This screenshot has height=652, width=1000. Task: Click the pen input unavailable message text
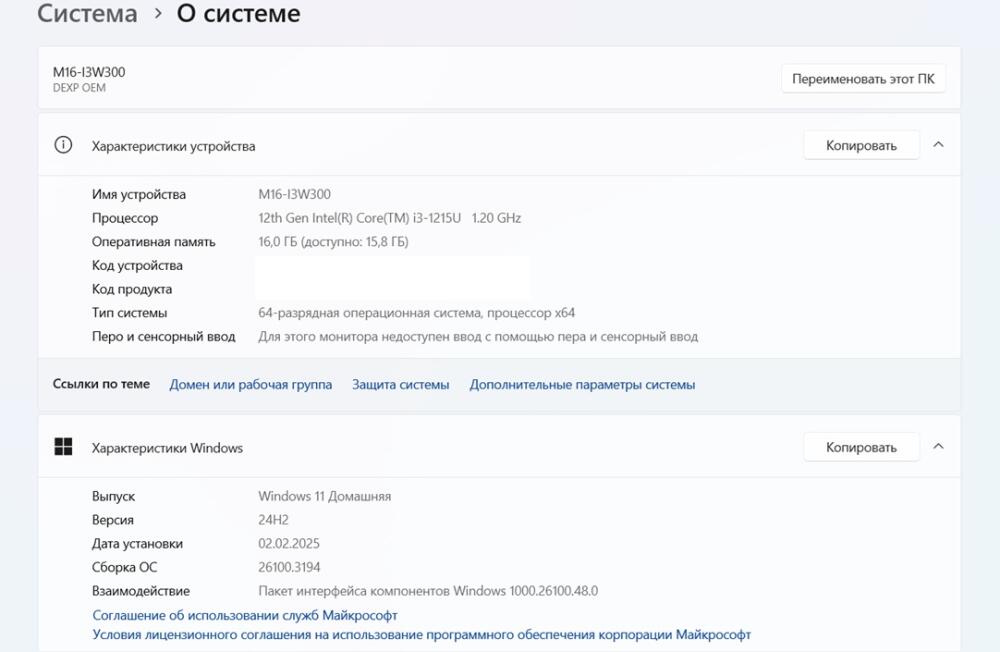[478, 336]
